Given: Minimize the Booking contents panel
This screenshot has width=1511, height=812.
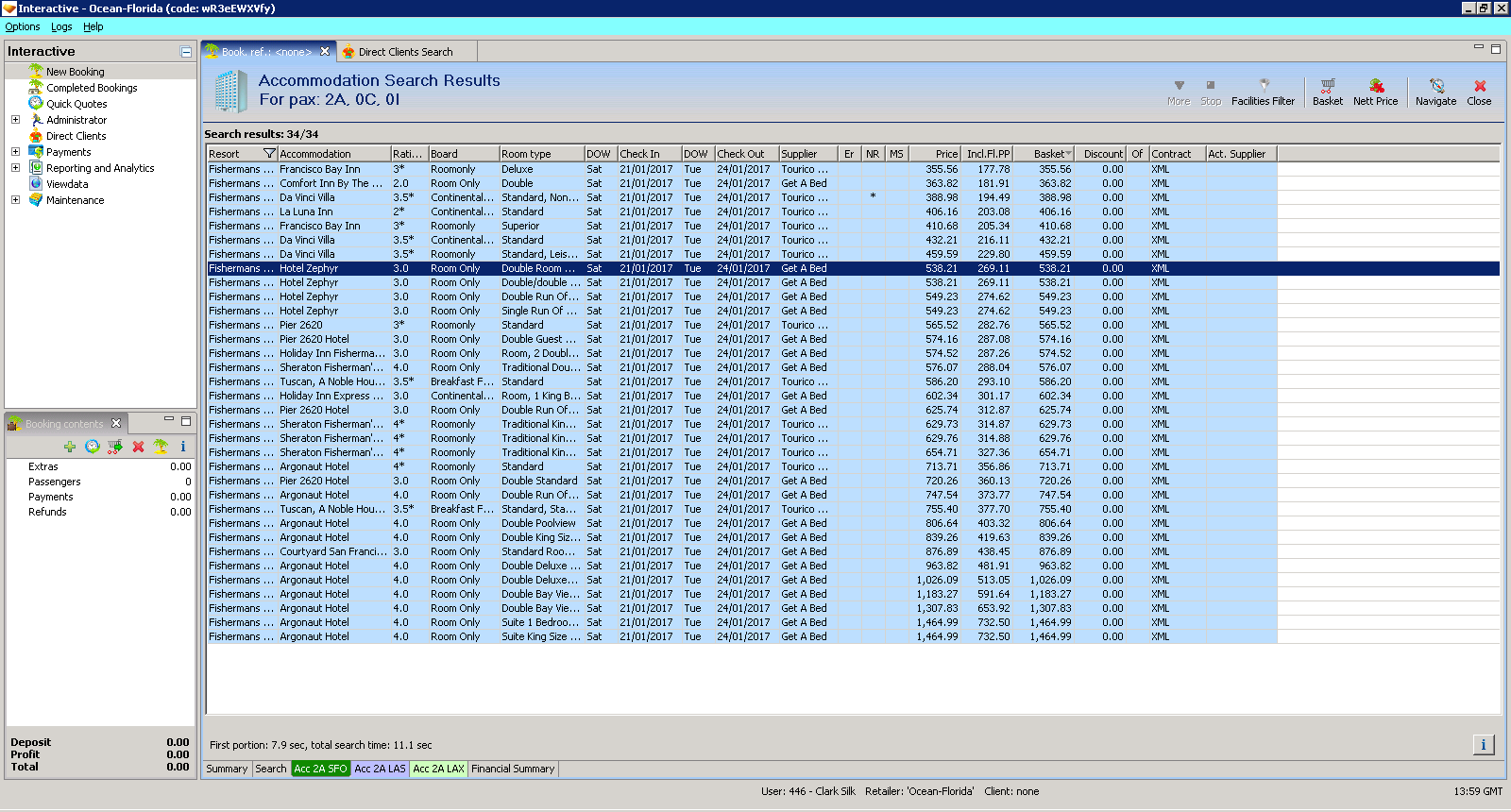Looking at the screenshot, I should click(169, 419).
